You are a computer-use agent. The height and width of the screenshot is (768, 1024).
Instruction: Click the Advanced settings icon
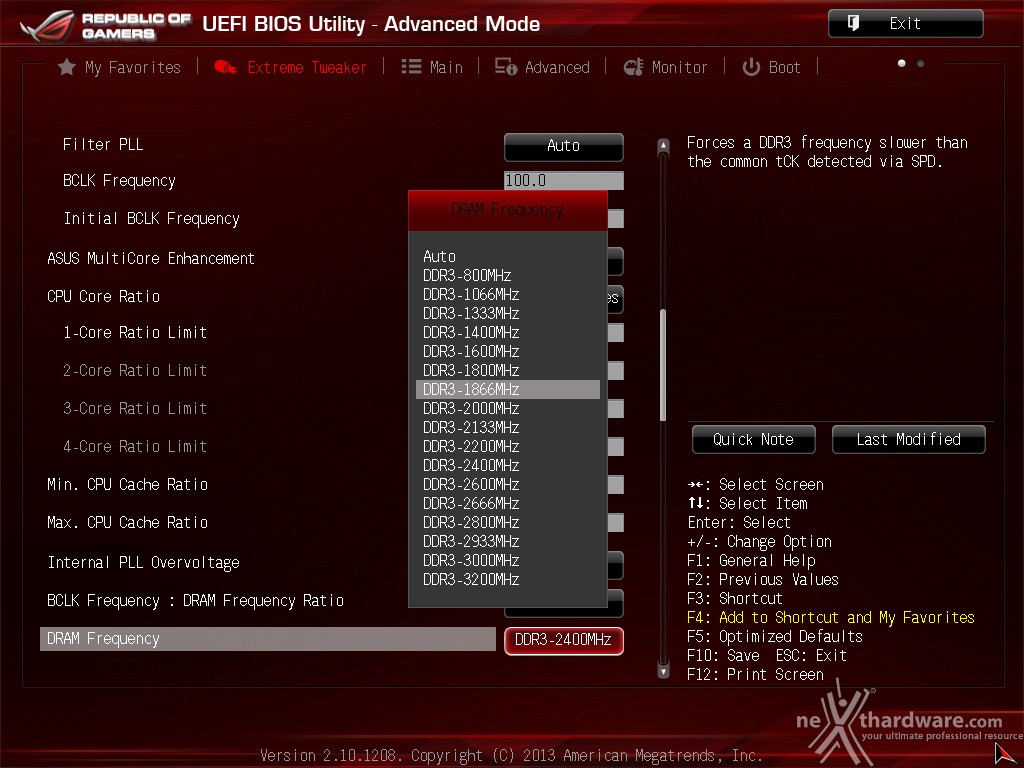505,67
